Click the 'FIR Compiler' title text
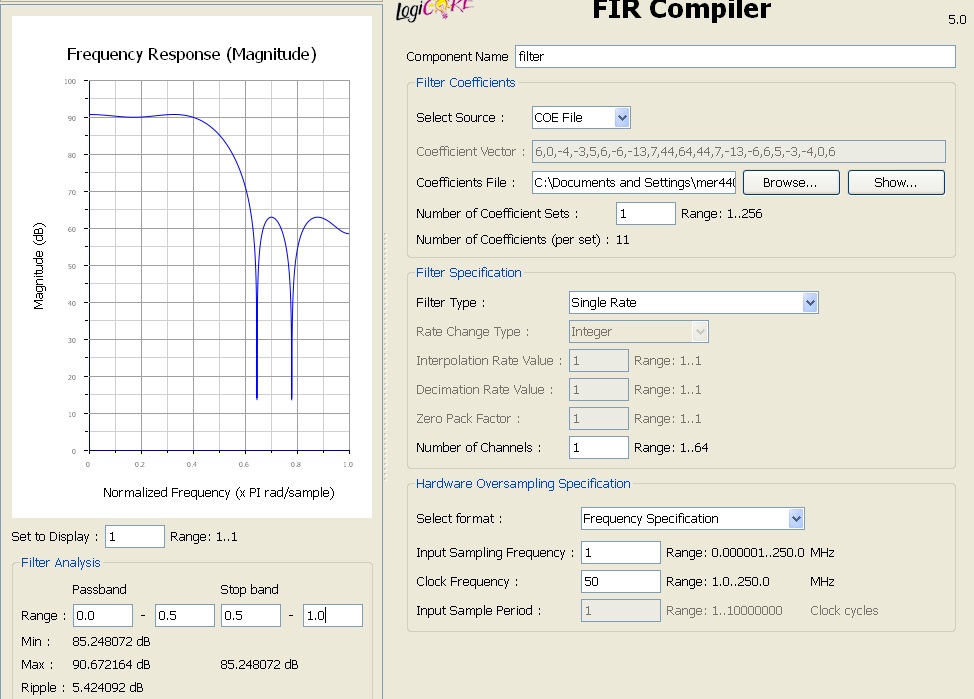 681,10
